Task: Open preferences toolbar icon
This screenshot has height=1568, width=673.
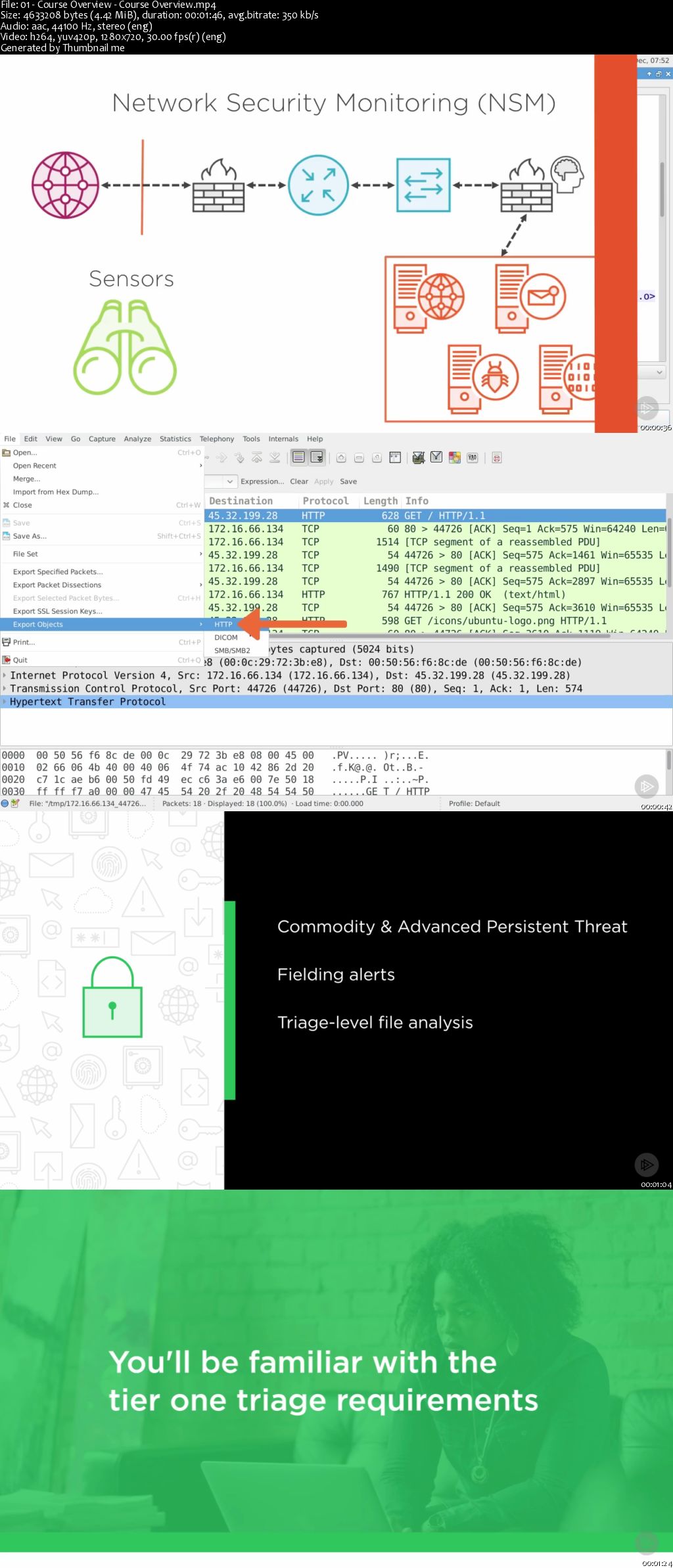Action: click(x=472, y=458)
